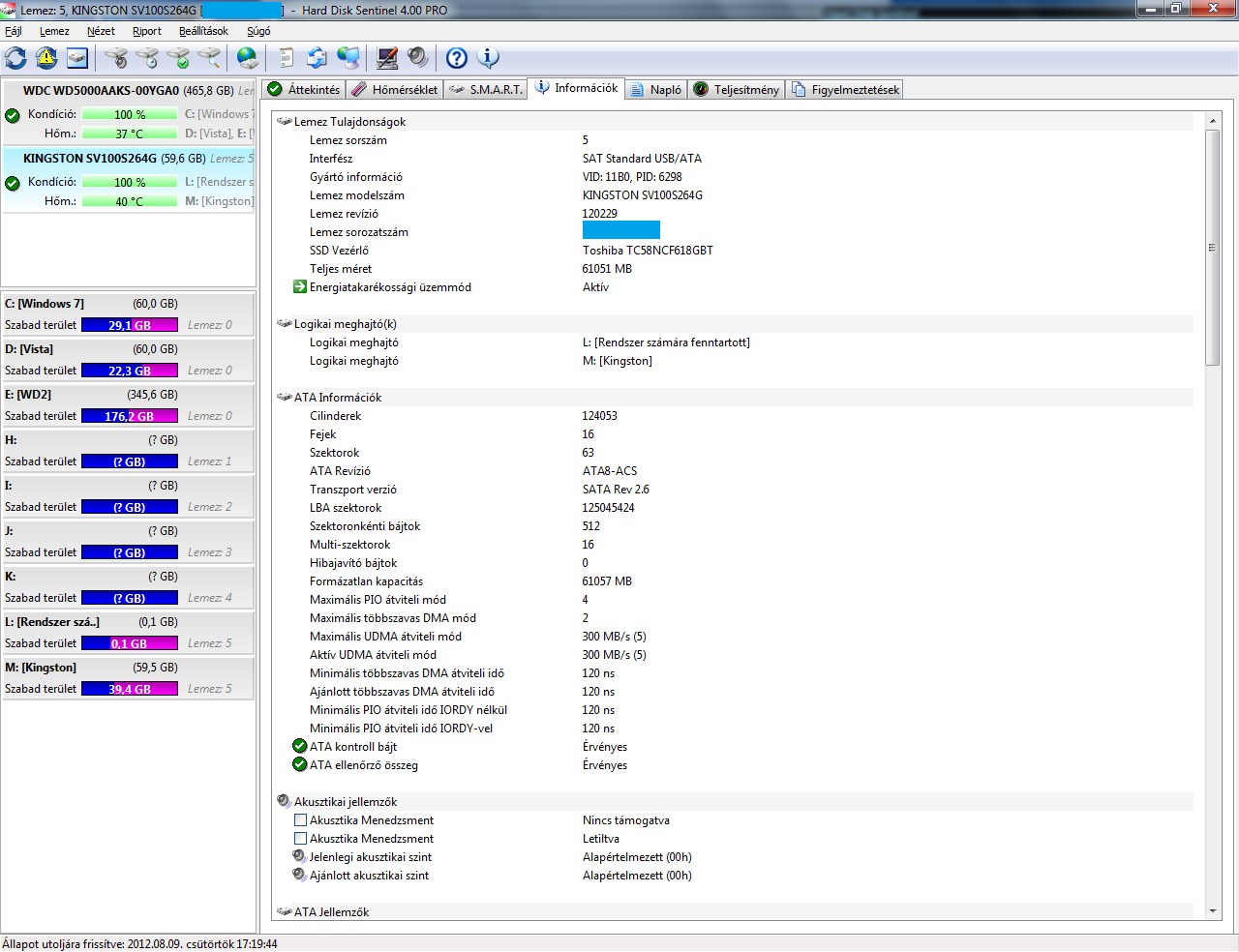Click green arrow icon beside Energiatakarékossági üzemmód
This screenshot has height=952, width=1239.
click(x=300, y=287)
